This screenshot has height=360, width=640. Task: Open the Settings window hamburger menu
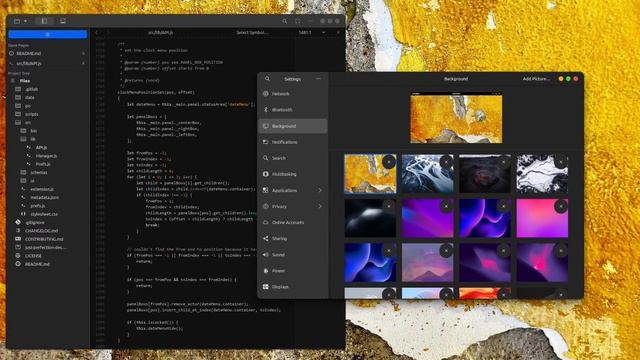(318, 79)
